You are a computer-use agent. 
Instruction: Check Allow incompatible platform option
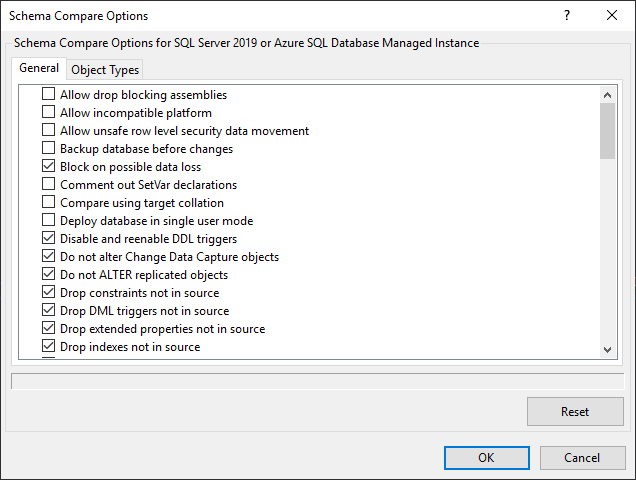(49, 113)
